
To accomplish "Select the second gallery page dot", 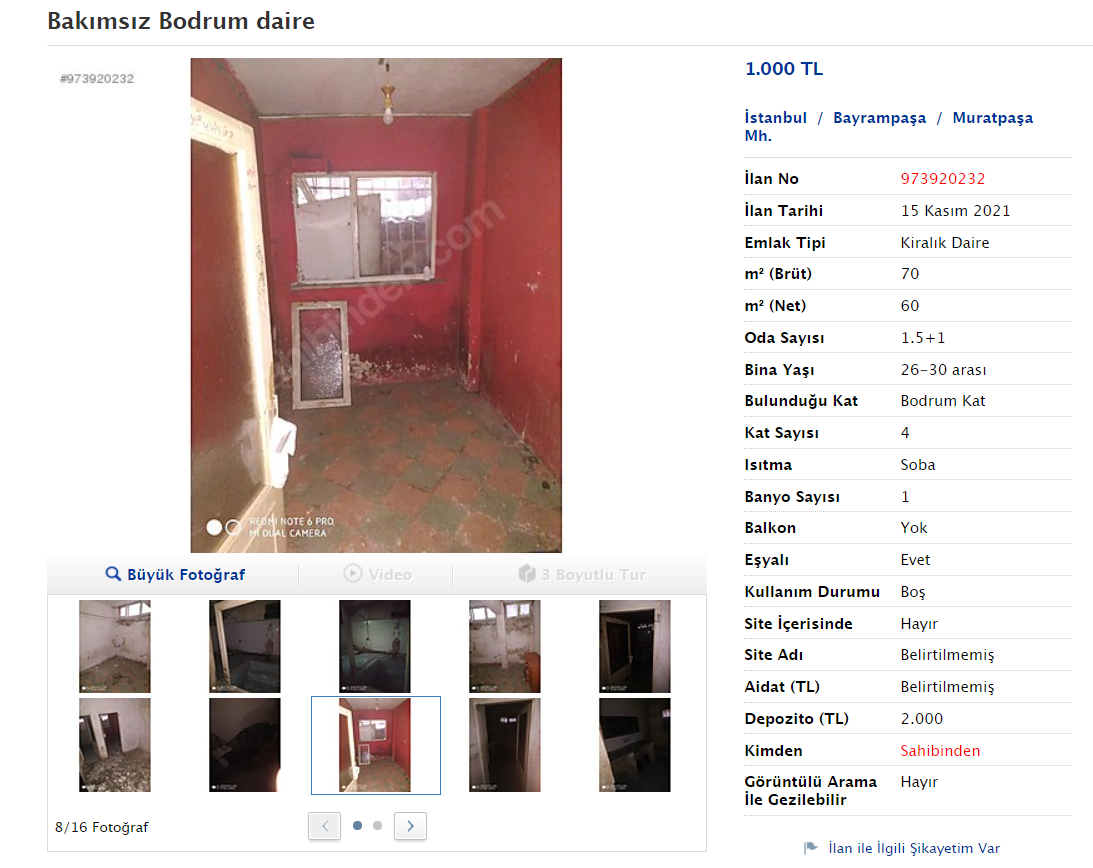I will click(x=377, y=825).
